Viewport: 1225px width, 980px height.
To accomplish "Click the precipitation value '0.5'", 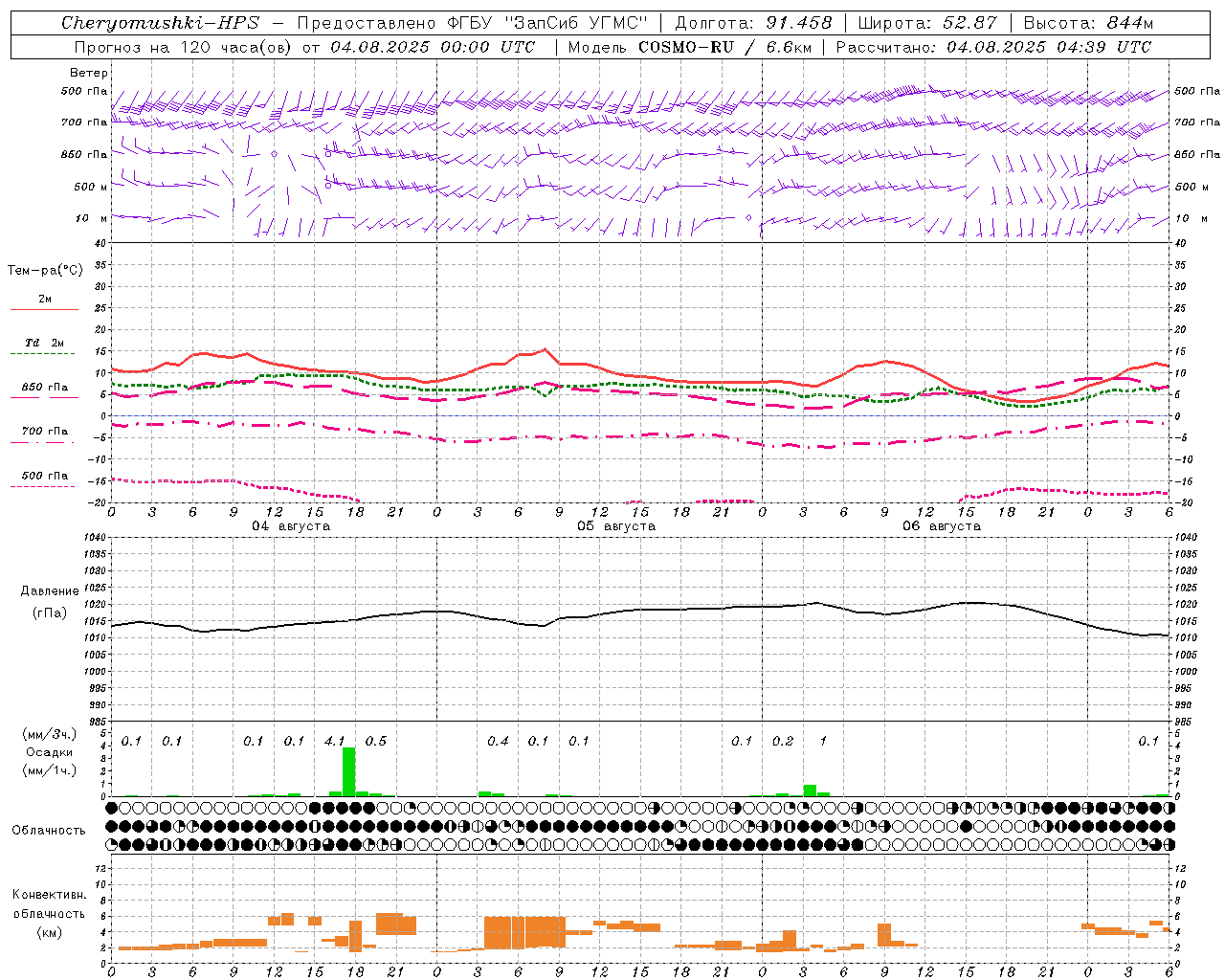I will click(376, 742).
